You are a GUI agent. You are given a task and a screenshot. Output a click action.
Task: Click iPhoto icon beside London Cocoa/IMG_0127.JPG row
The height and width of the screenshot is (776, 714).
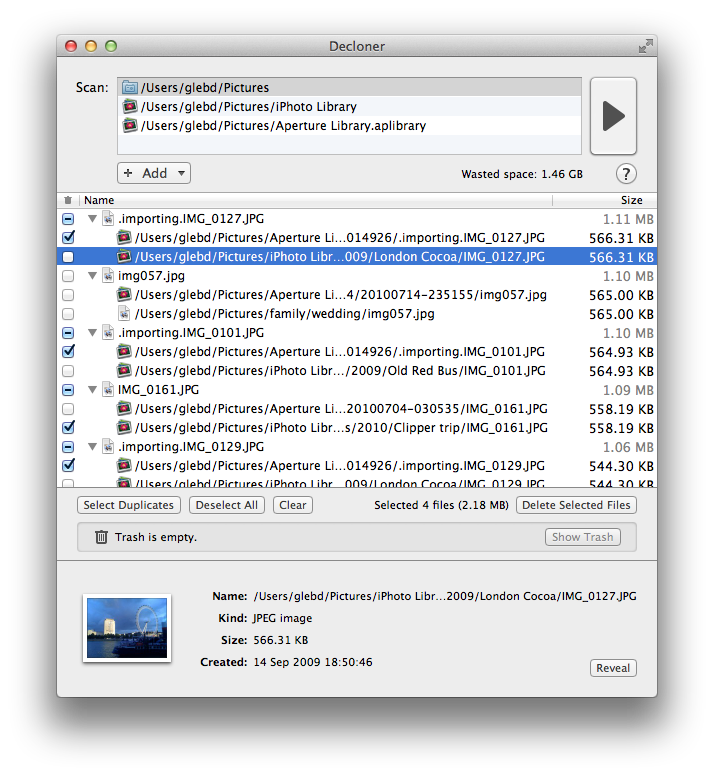(124, 256)
